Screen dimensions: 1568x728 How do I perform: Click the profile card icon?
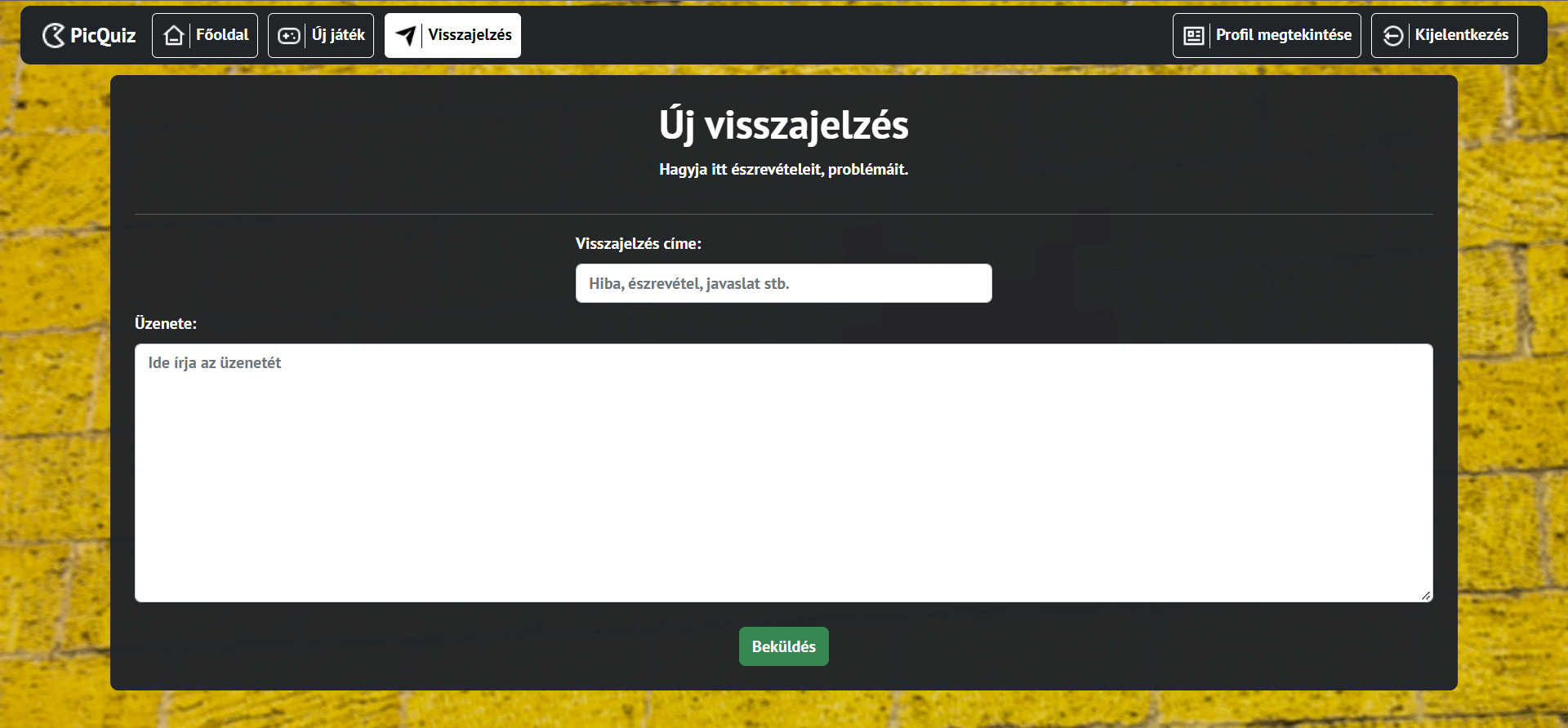click(x=1194, y=36)
